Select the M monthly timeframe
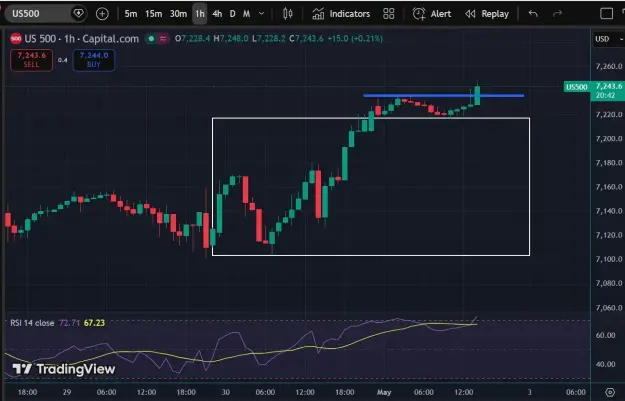 click(x=247, y=14)
